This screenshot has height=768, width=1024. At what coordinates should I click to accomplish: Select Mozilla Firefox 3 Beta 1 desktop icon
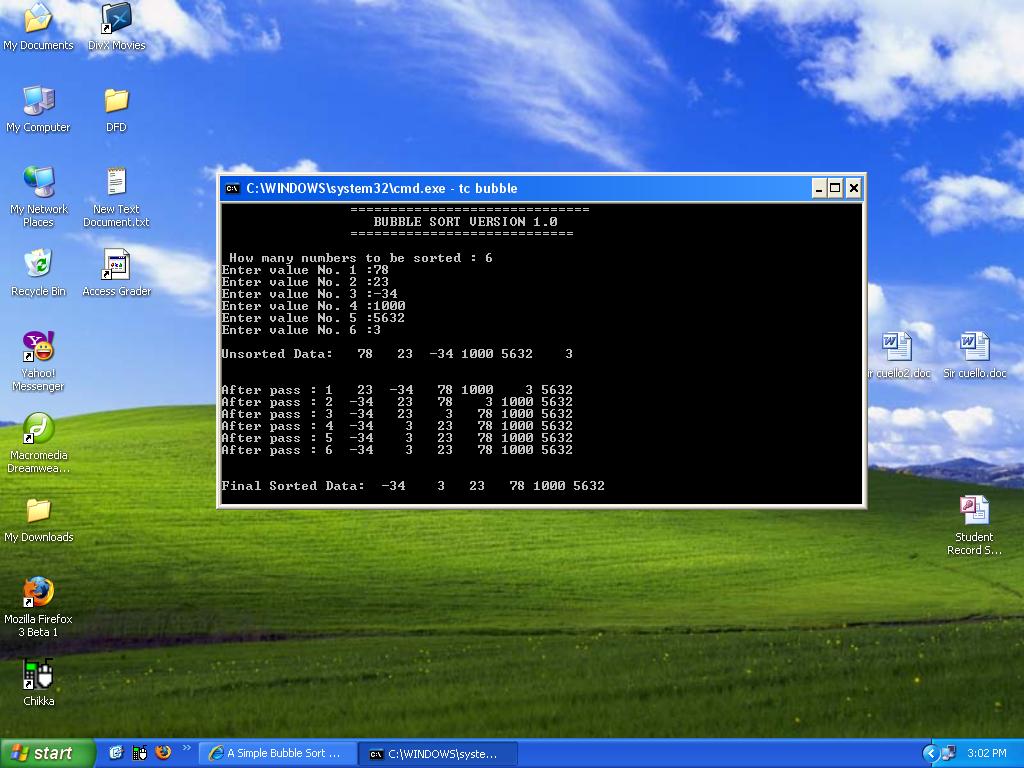[x=39, y=607]
